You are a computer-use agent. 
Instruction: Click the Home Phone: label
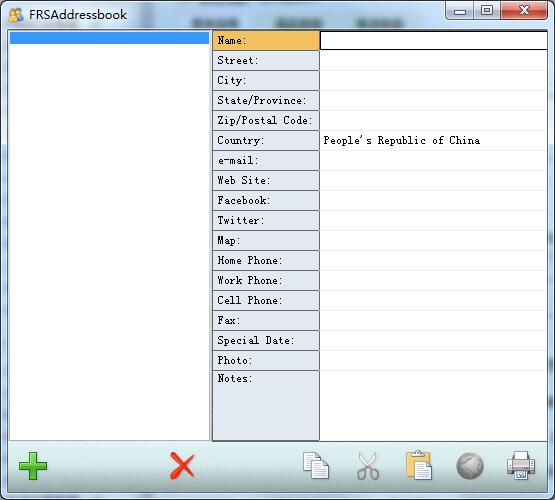(266, 260)
